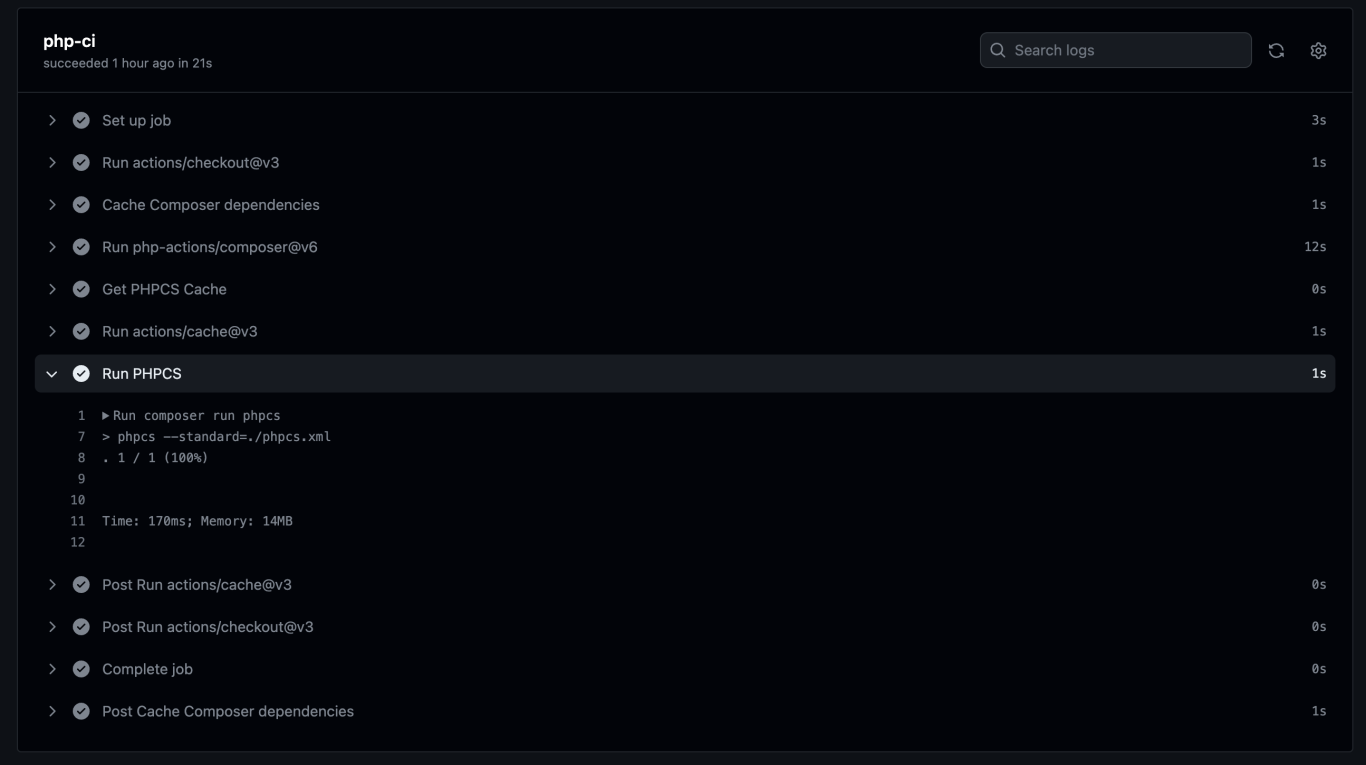Select the Post Run actions/cache@v3 row
This screenshot has width=1366, height=765.
(x=685, y=584)
